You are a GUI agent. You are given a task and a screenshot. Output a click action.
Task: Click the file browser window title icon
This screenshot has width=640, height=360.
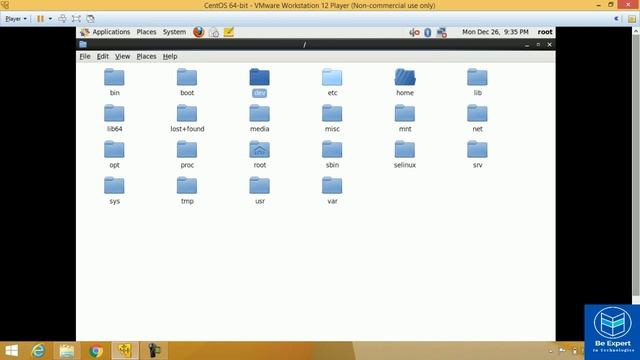[x=83, y=44]
